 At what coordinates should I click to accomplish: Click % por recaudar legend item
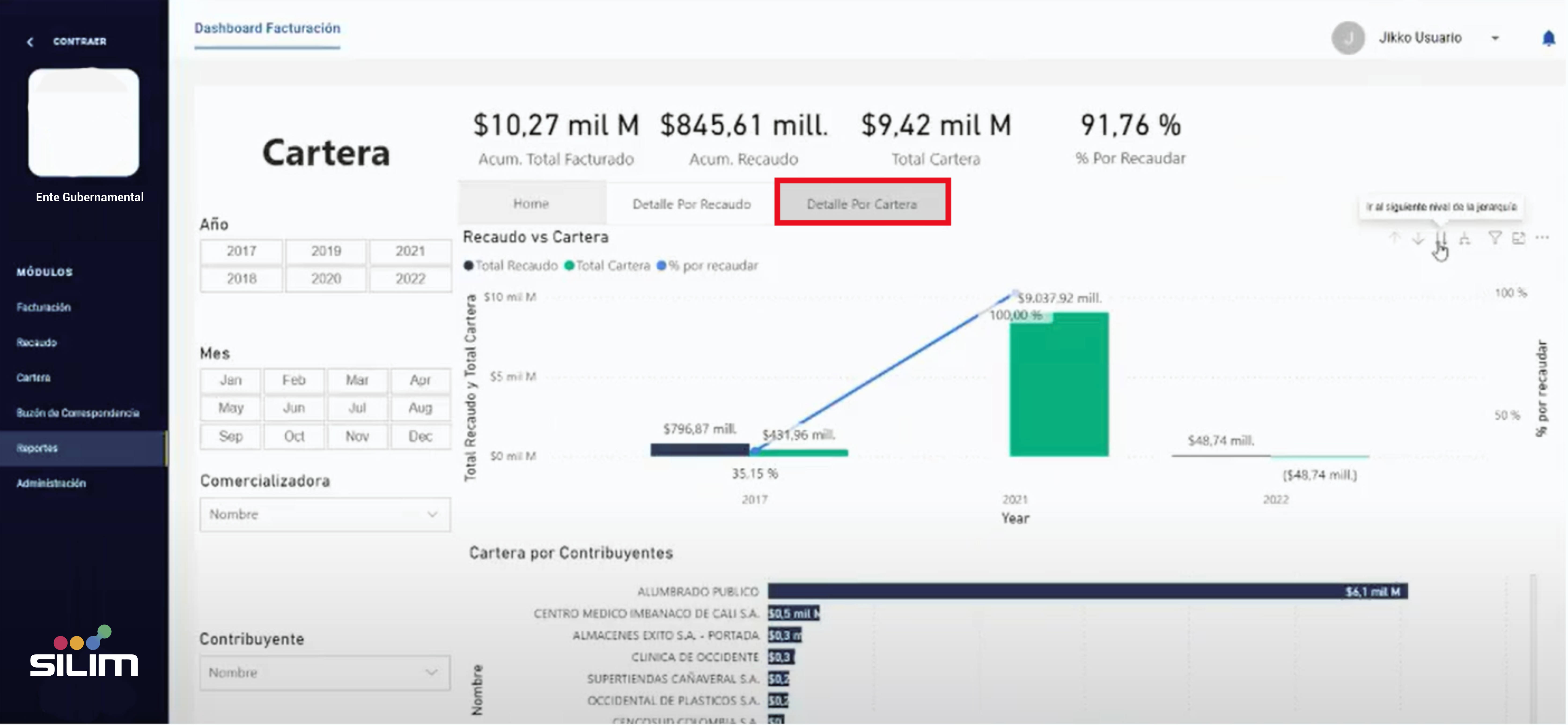708,266
